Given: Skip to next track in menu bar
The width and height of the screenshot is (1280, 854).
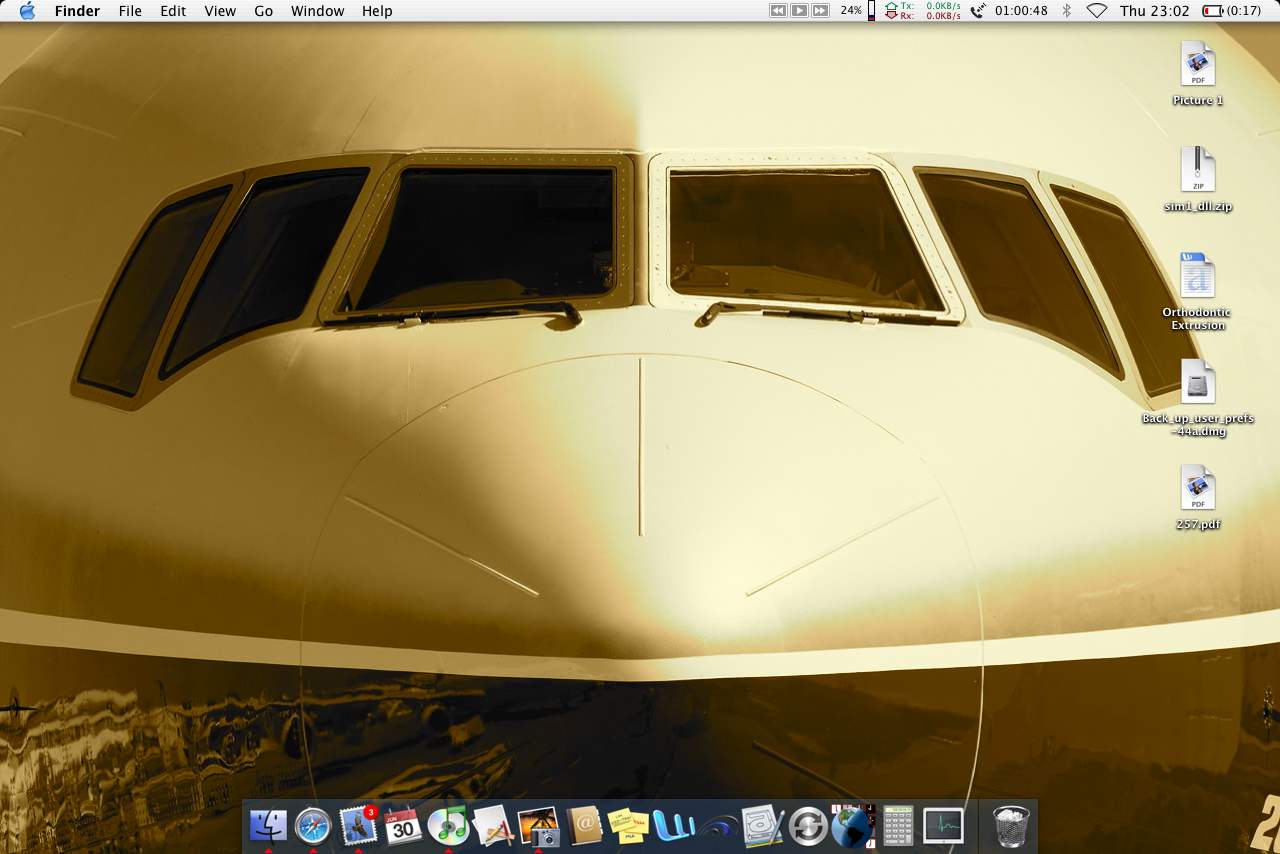Looking at the screenshot, I should coord(820,11).
